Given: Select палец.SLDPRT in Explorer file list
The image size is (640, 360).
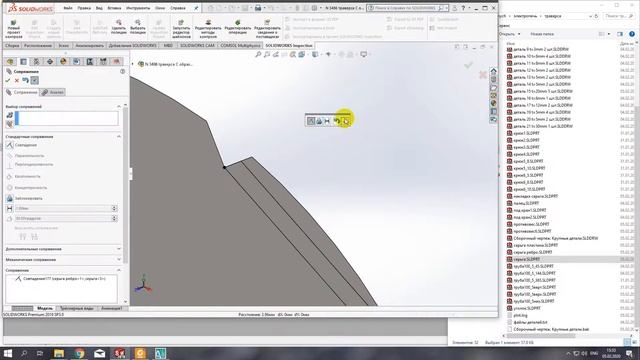Looking at the screenshot, I should [526, 203].
